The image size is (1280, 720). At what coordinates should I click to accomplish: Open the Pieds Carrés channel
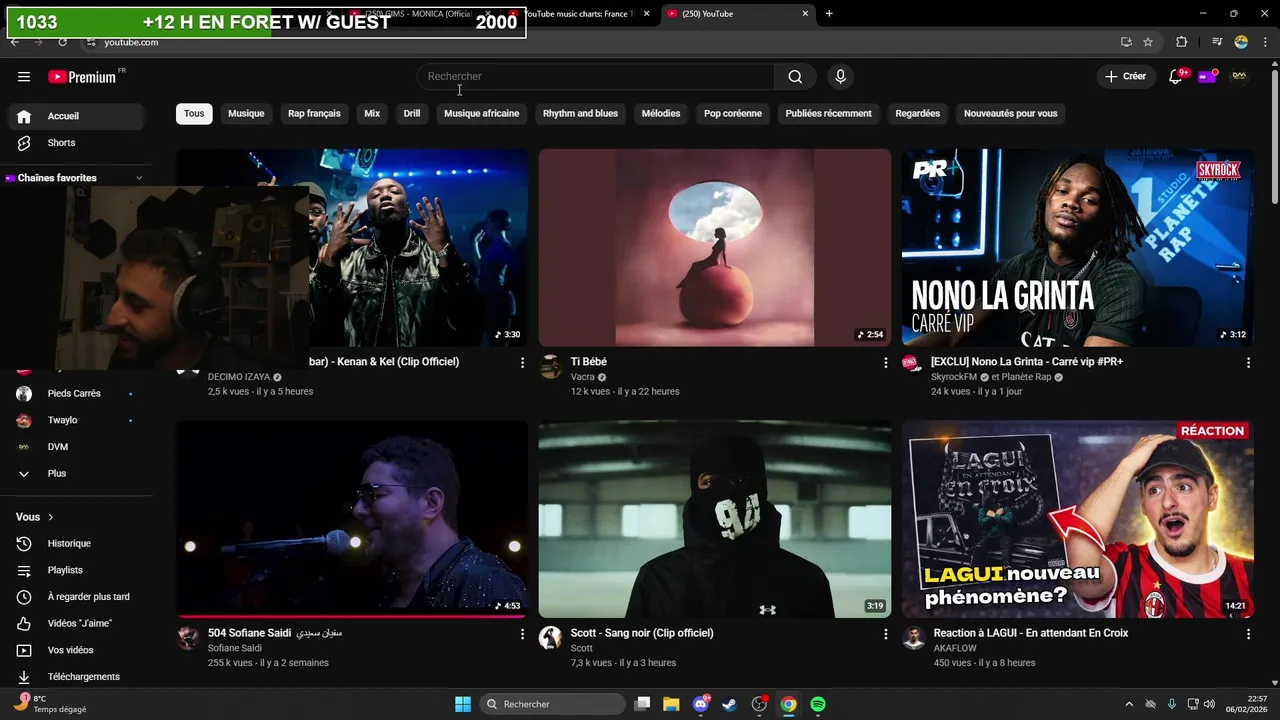point(76,394)
